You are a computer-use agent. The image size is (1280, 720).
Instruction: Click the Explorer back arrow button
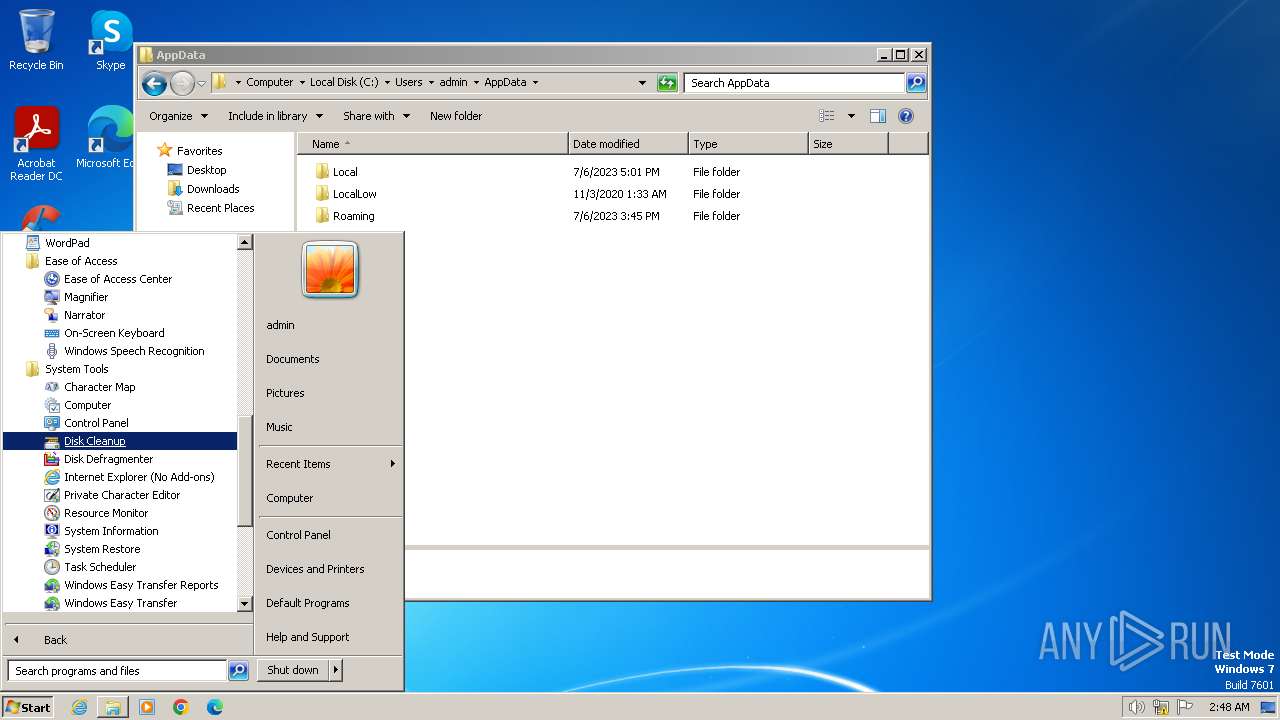pyautogui.click(x=154, y=83)
